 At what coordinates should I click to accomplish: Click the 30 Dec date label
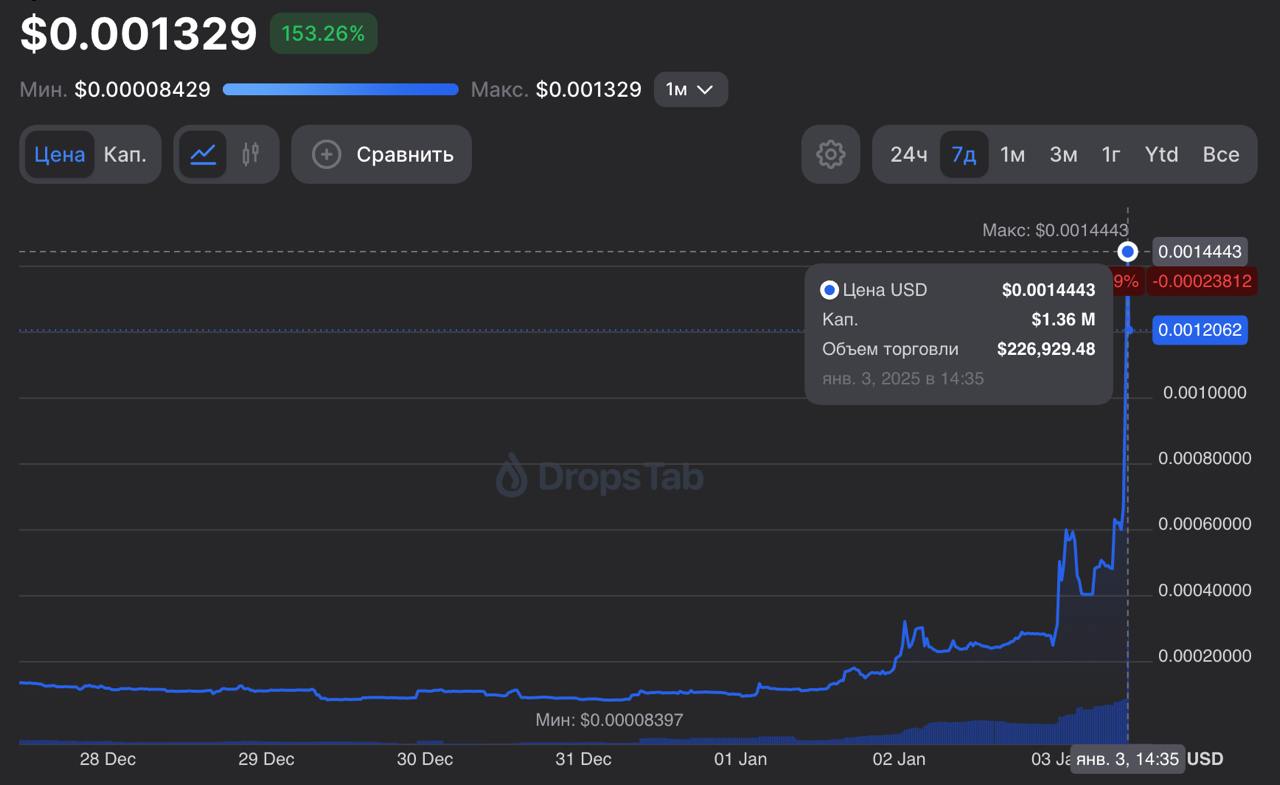pyautogui.click(x=425, y=759)
